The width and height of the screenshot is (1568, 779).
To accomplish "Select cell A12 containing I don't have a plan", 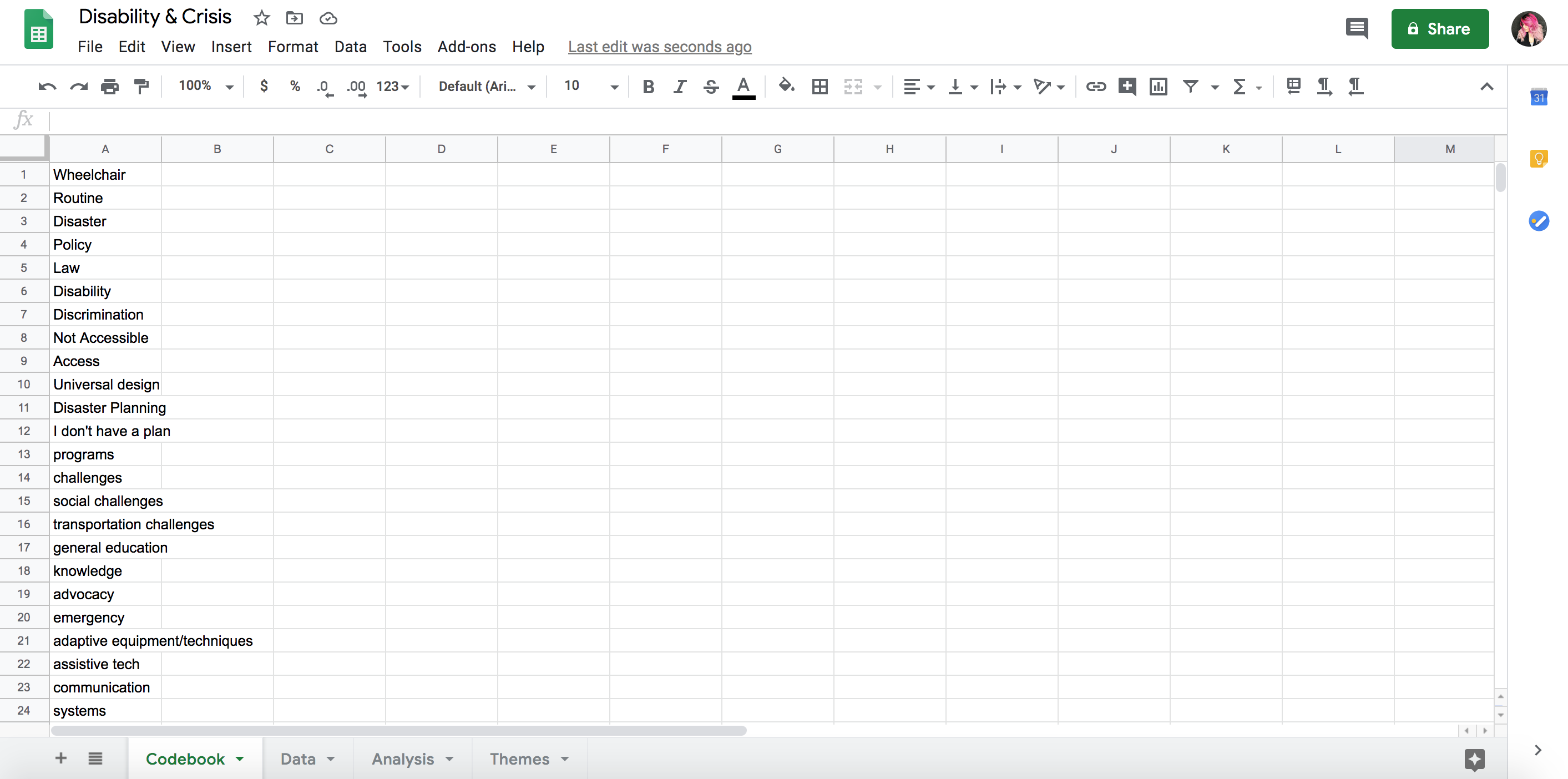I will tap(105, 431).
